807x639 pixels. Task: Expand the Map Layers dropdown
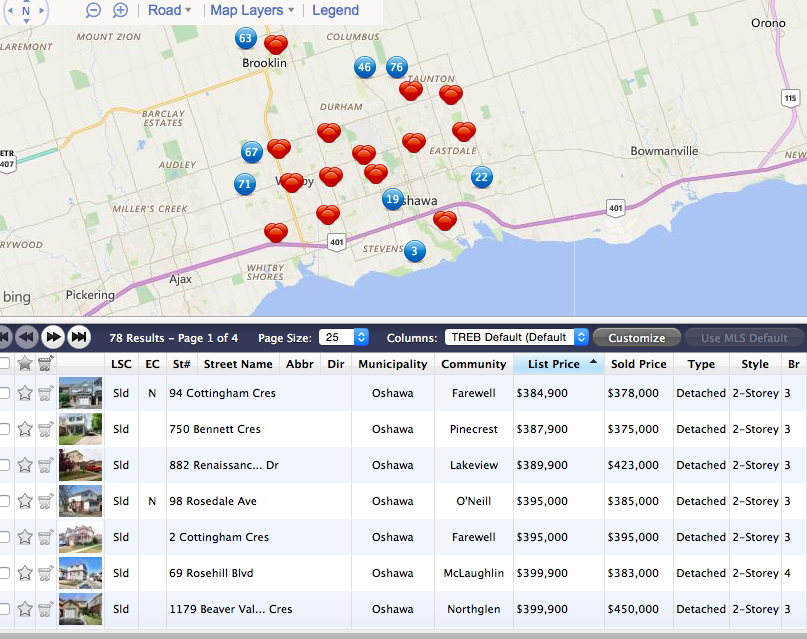pos(251,10)
